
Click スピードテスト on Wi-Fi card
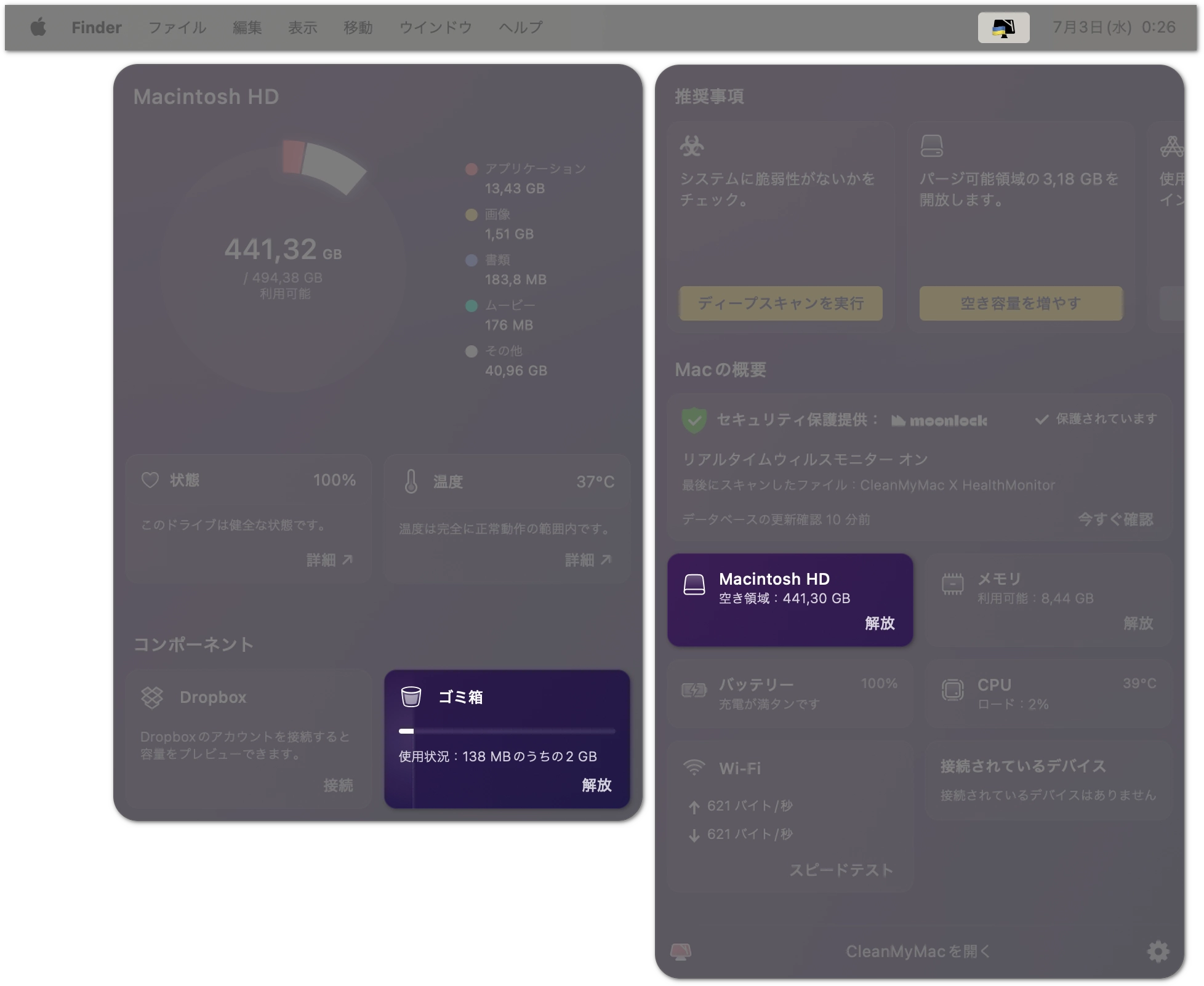841,870
